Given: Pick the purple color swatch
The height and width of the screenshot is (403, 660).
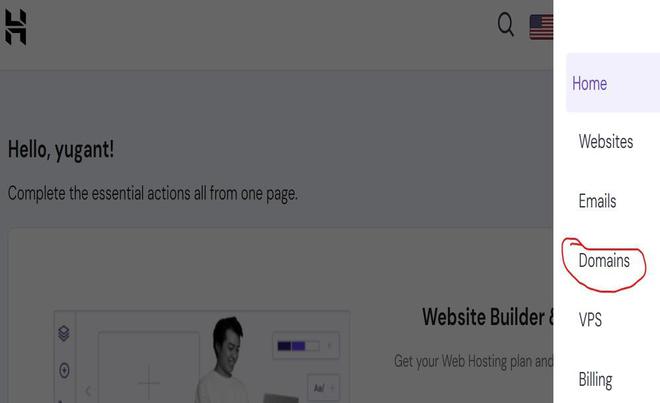Looking at the screenshot, I should (x=298, y=346).
